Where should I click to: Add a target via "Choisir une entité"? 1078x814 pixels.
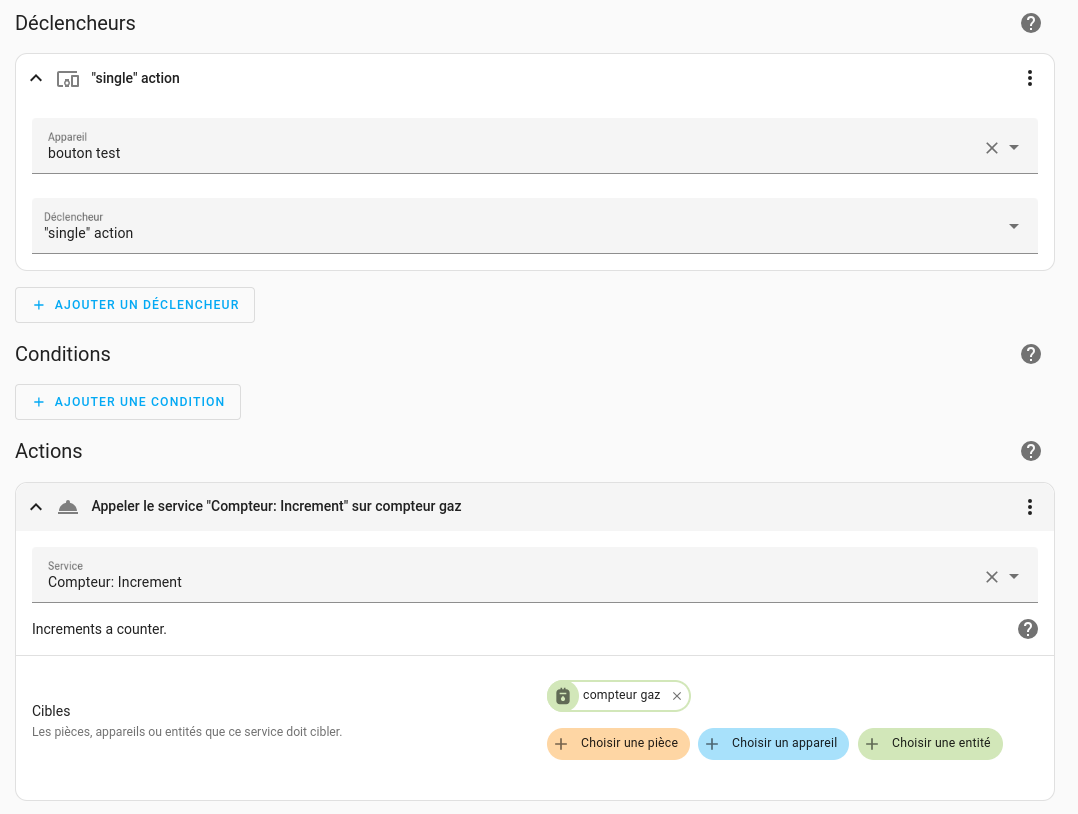(x=930, y=744)
